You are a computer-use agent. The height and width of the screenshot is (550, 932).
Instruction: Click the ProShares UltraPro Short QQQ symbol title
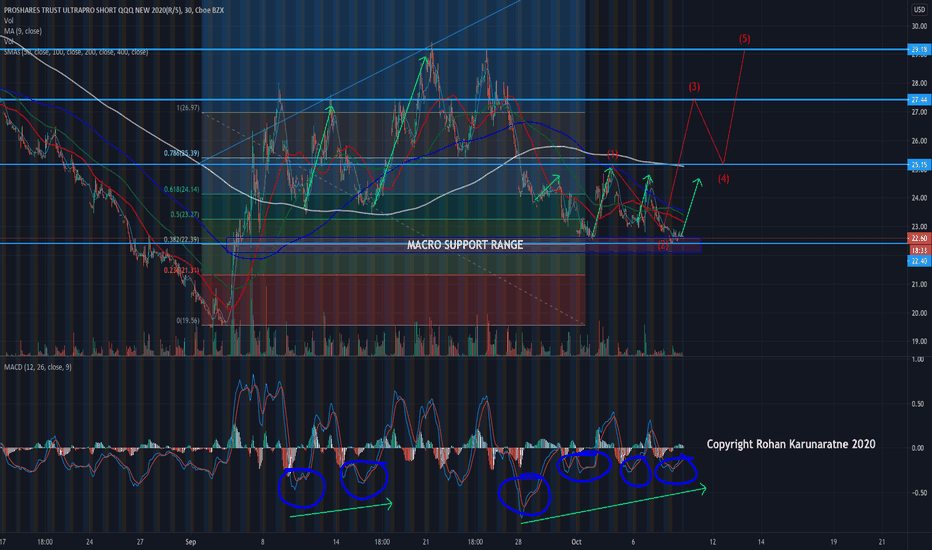[x=114, y=10]
